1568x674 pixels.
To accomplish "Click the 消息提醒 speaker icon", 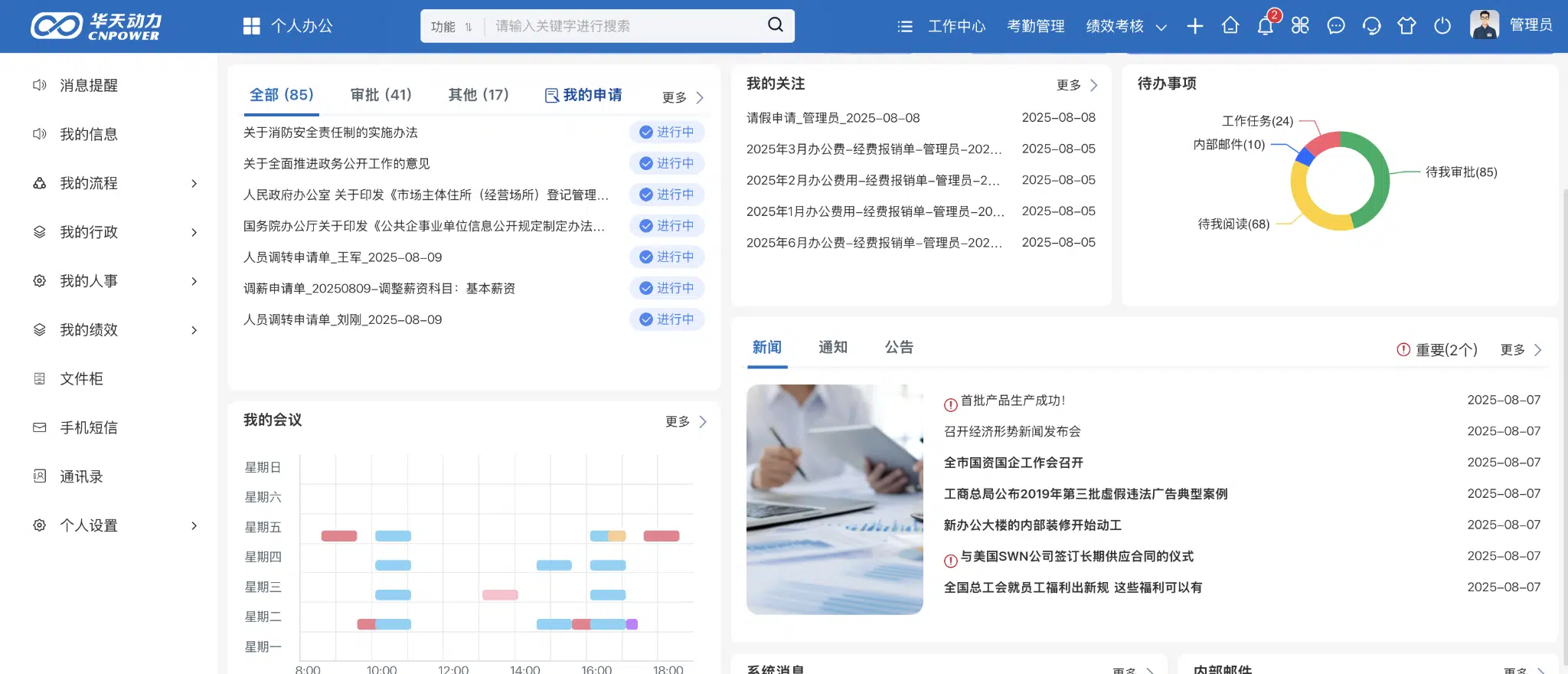I will (x=40, y=85).
